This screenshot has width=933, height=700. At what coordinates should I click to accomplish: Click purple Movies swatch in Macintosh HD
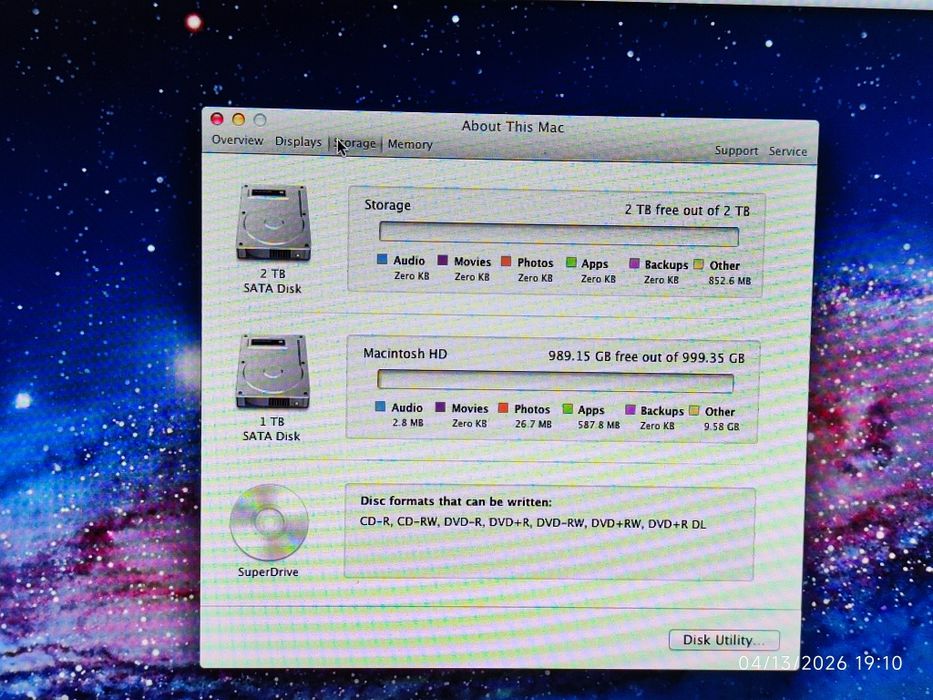point(440,407)
